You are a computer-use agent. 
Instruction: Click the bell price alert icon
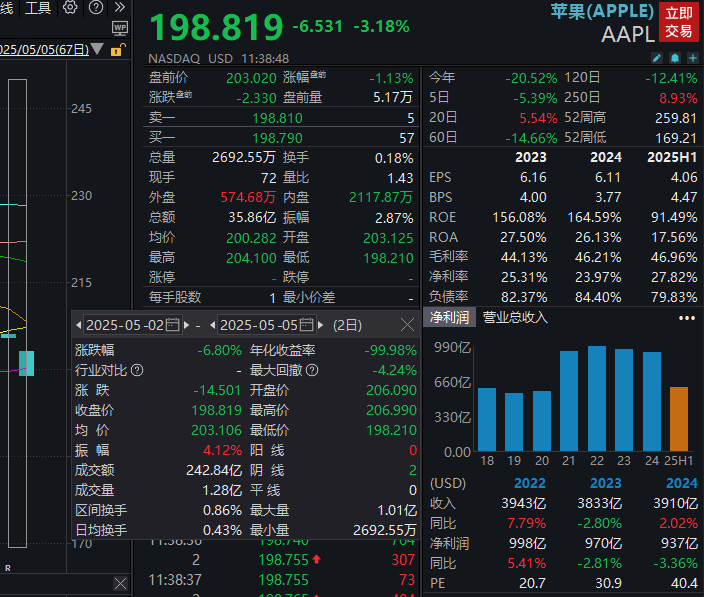674,58
